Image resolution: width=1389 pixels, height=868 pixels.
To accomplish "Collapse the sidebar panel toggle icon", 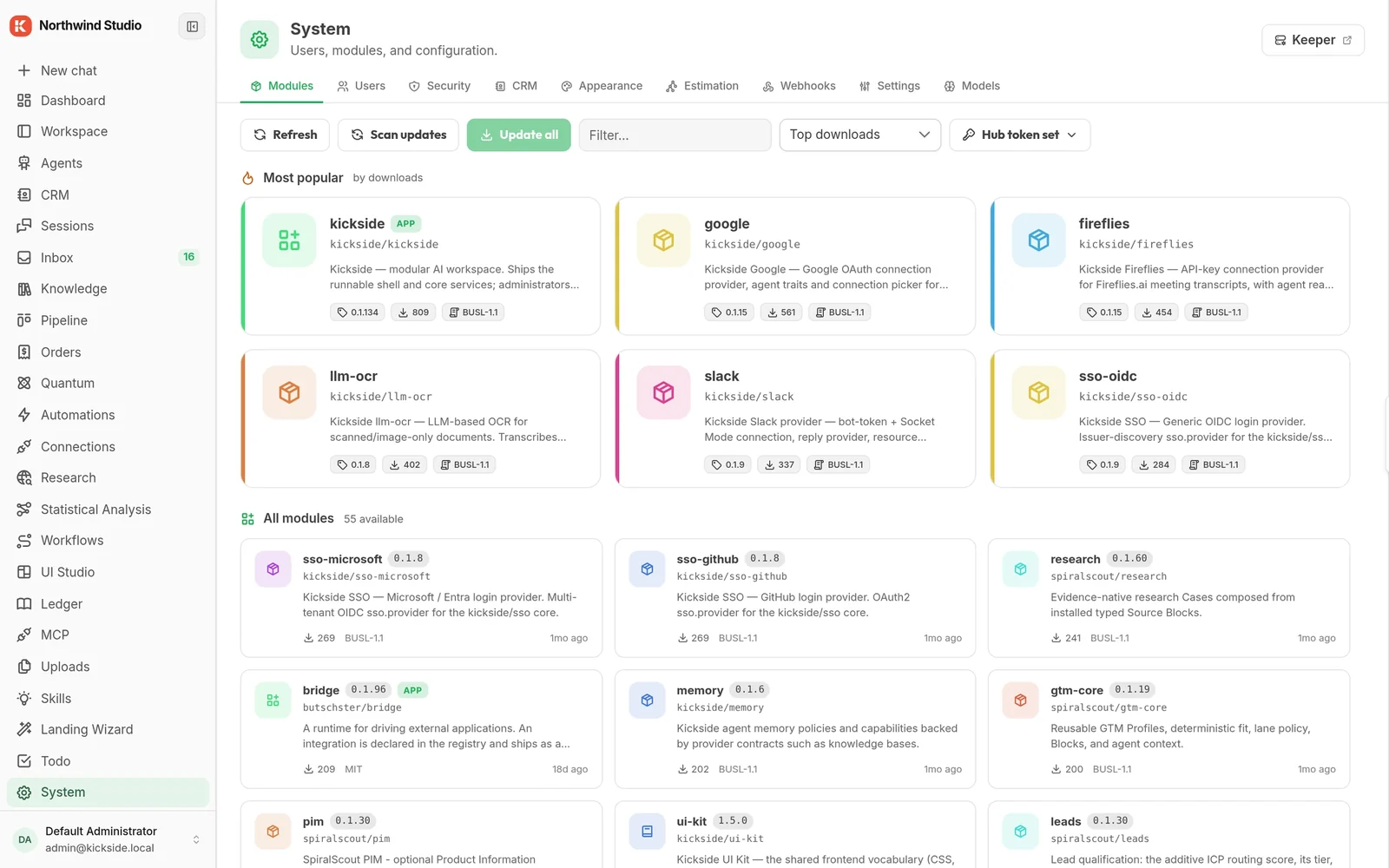I will click(192, 26).
